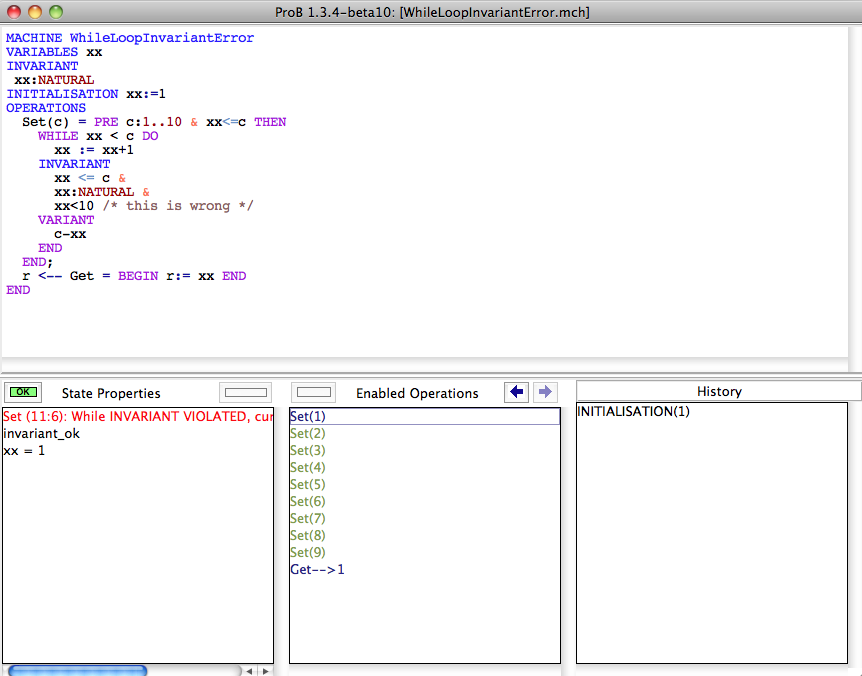
Task: Click the green OK invariant status indicator
Action: tap(22, 392)
